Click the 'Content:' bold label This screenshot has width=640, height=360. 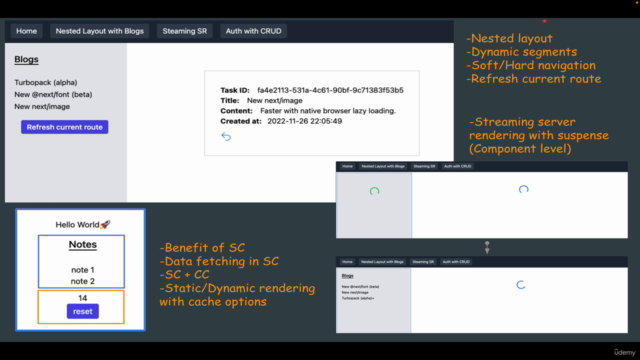pos(236,111)
